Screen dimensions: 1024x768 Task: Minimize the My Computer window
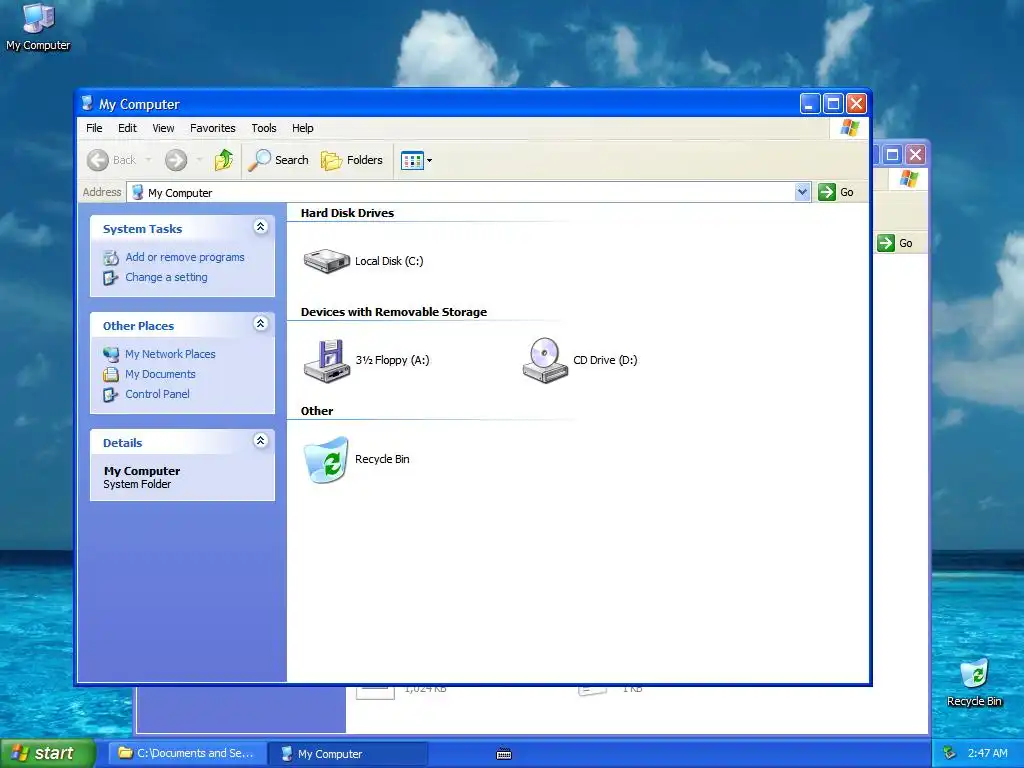coord(810,103)
